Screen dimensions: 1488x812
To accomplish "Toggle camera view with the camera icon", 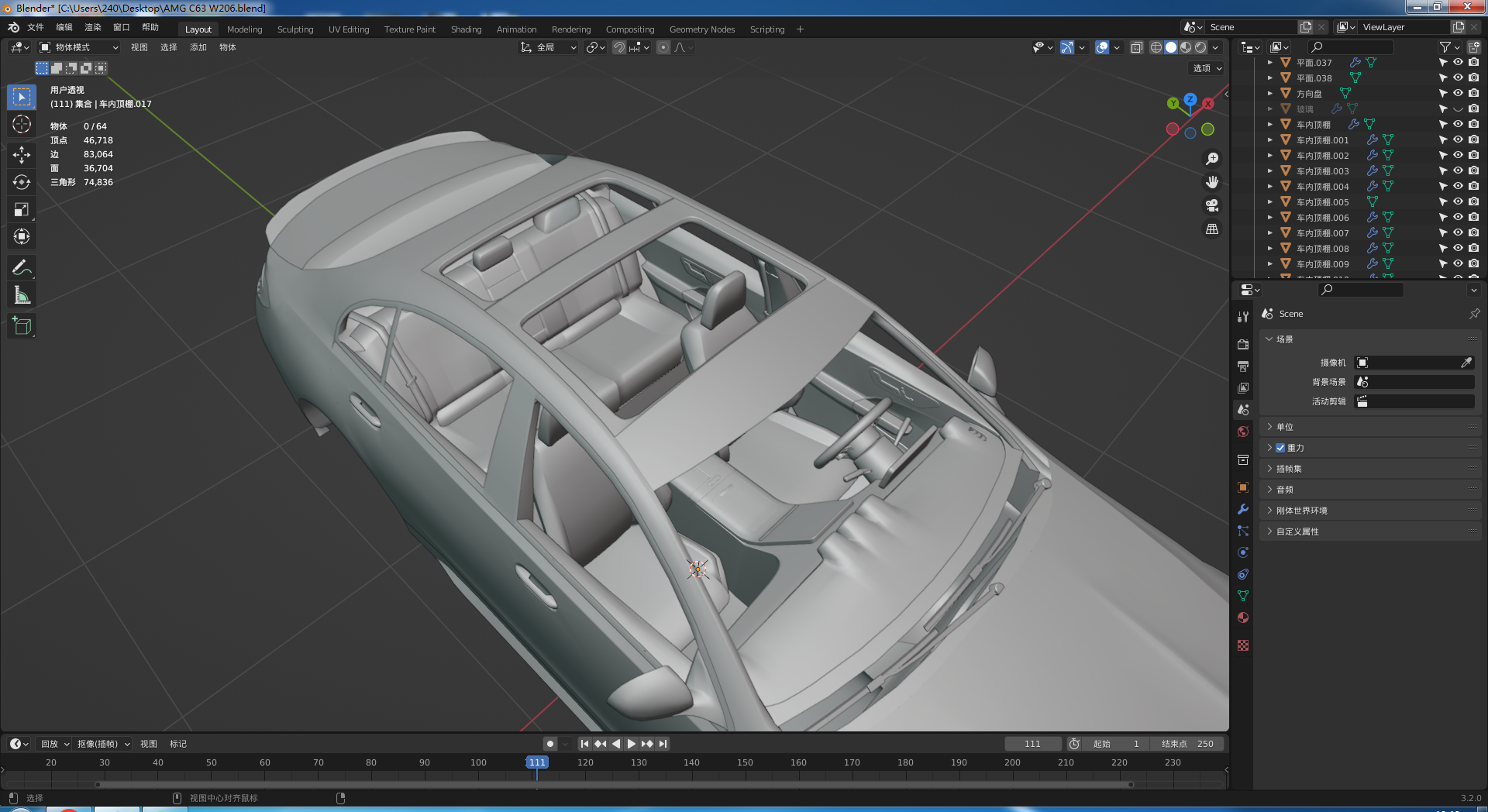I will (x=1212, y=205).
